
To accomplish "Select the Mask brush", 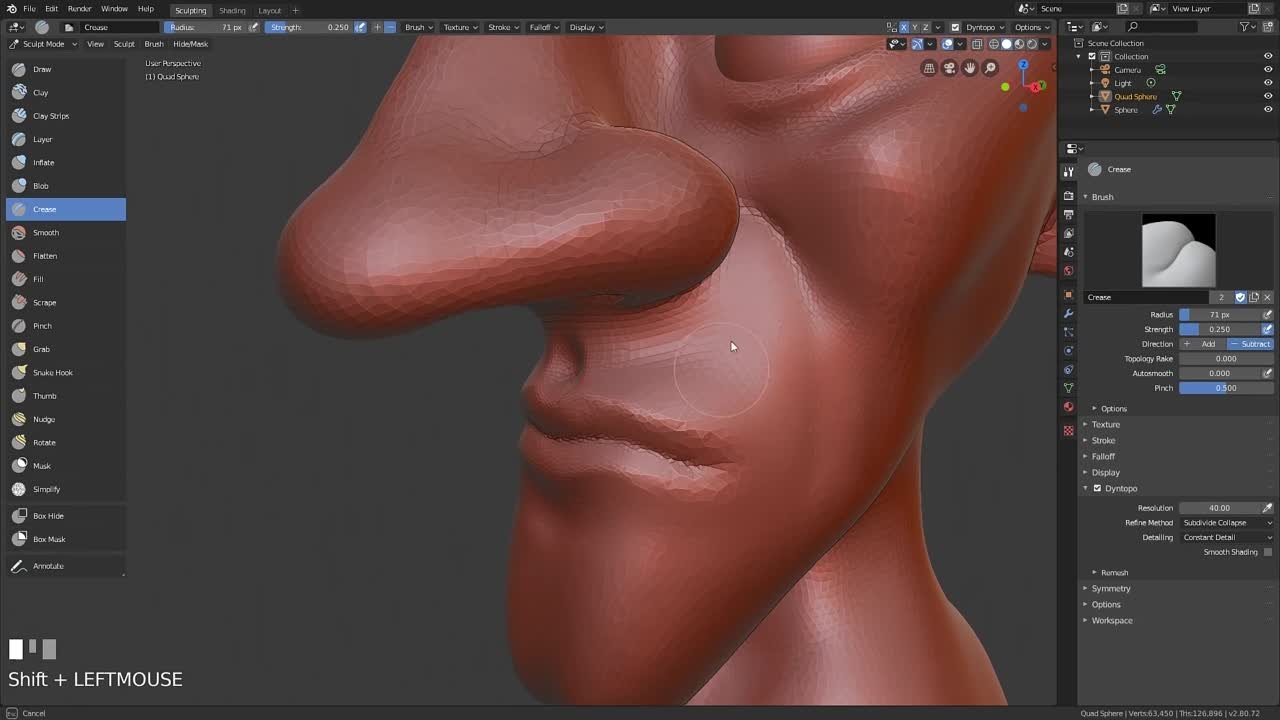I will (x=40, y=465).
